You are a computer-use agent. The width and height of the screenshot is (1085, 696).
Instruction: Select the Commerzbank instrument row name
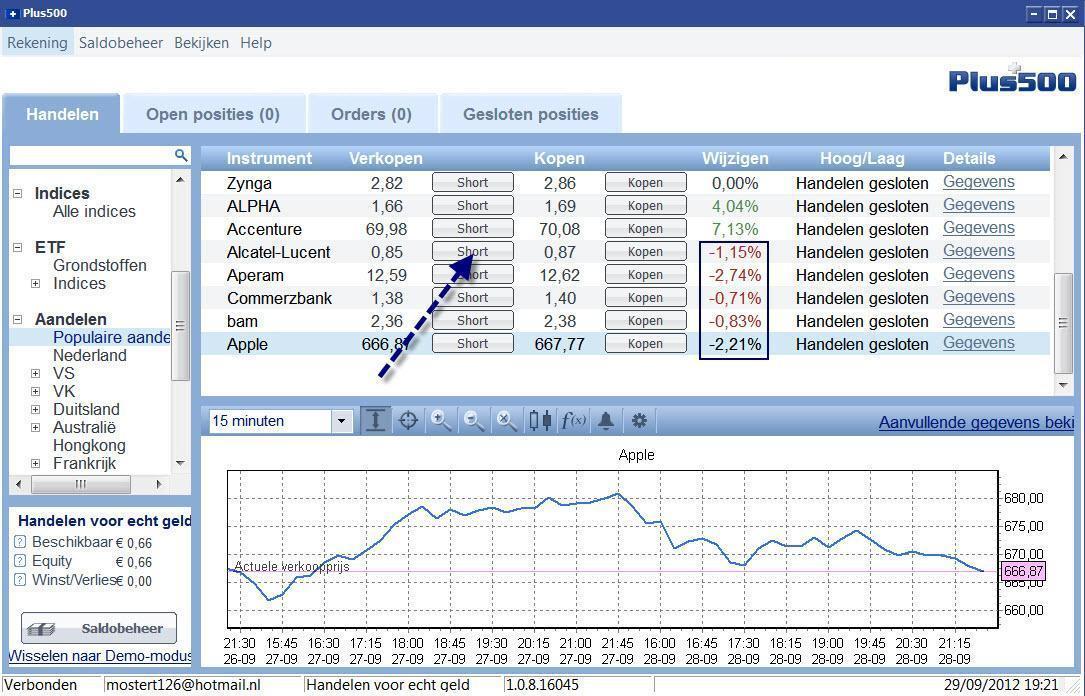point(280,298)
